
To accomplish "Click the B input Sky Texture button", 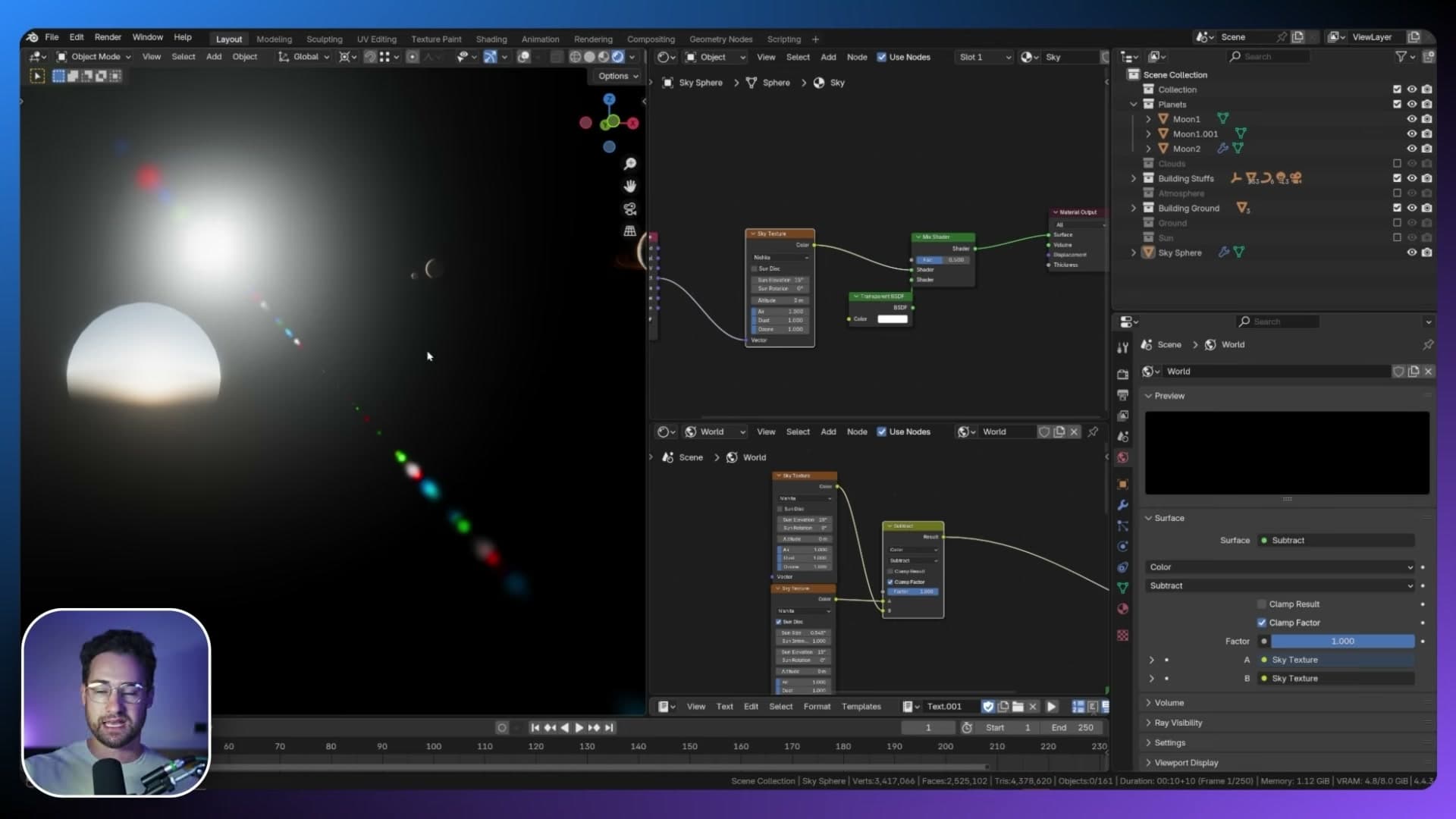I will tap(1336, 679).
